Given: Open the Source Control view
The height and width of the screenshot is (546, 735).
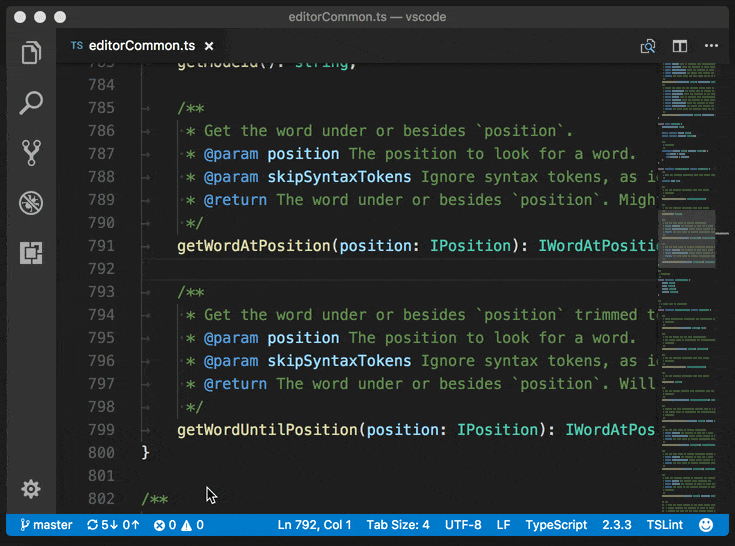Looking at the screenshot, I should [31, 152].
